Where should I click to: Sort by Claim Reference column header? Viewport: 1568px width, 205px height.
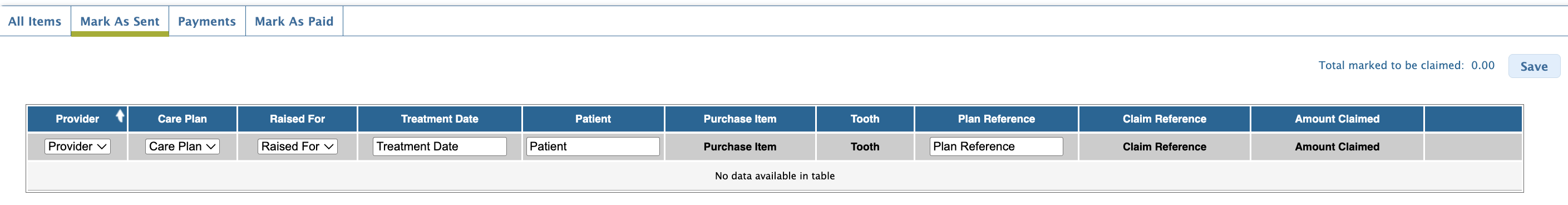coord(1165,119)
